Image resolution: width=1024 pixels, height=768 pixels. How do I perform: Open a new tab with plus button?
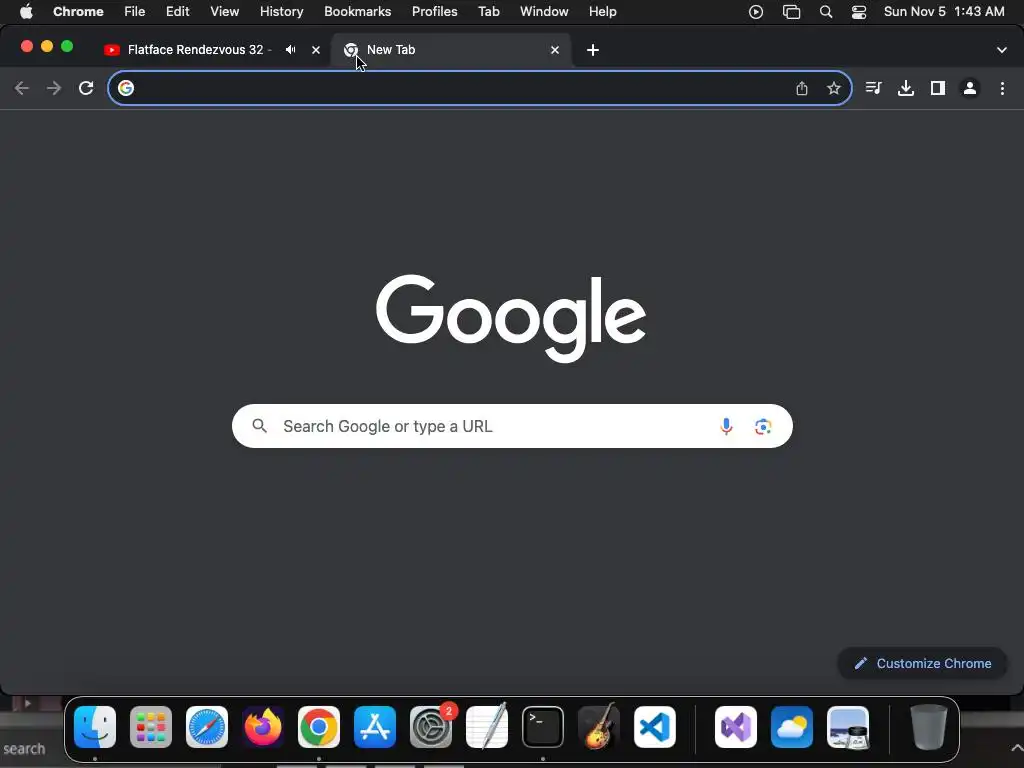pos(593,50)
